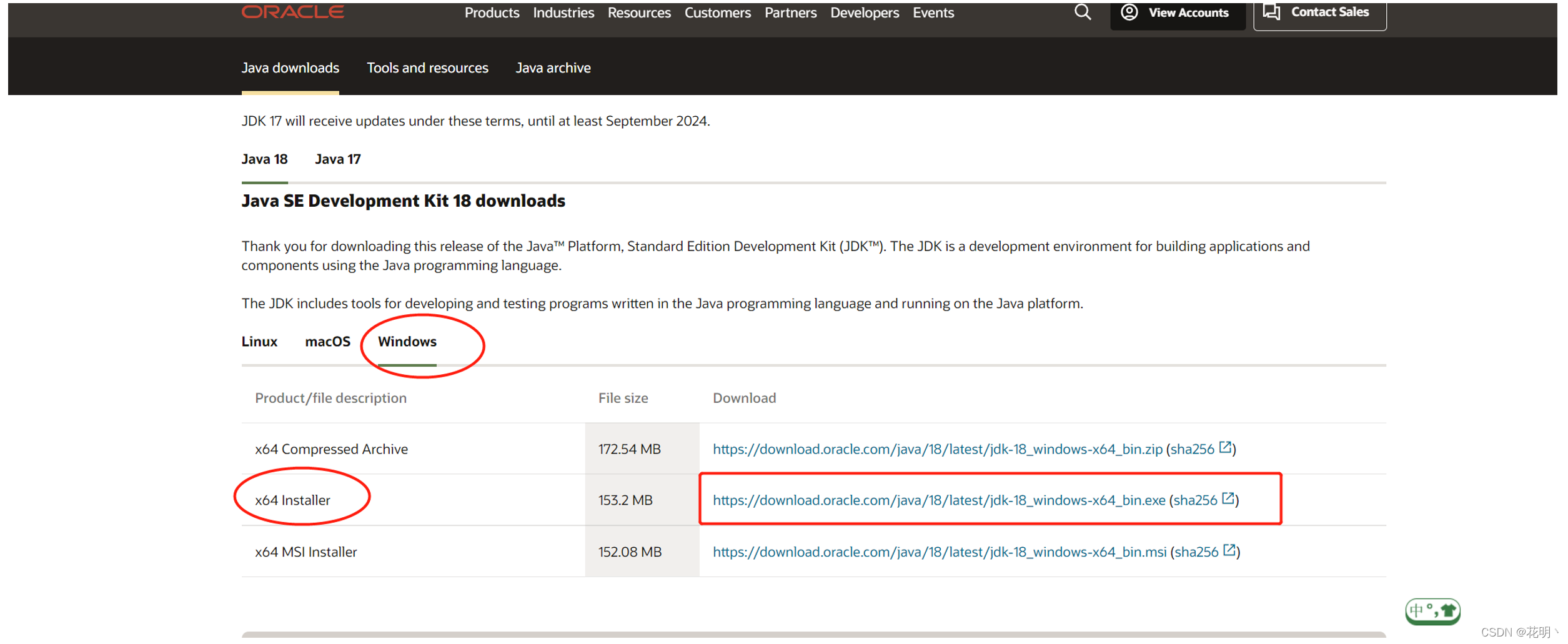
Task: Open external sha256 icon for zip archive
Action: [1225, 447]
